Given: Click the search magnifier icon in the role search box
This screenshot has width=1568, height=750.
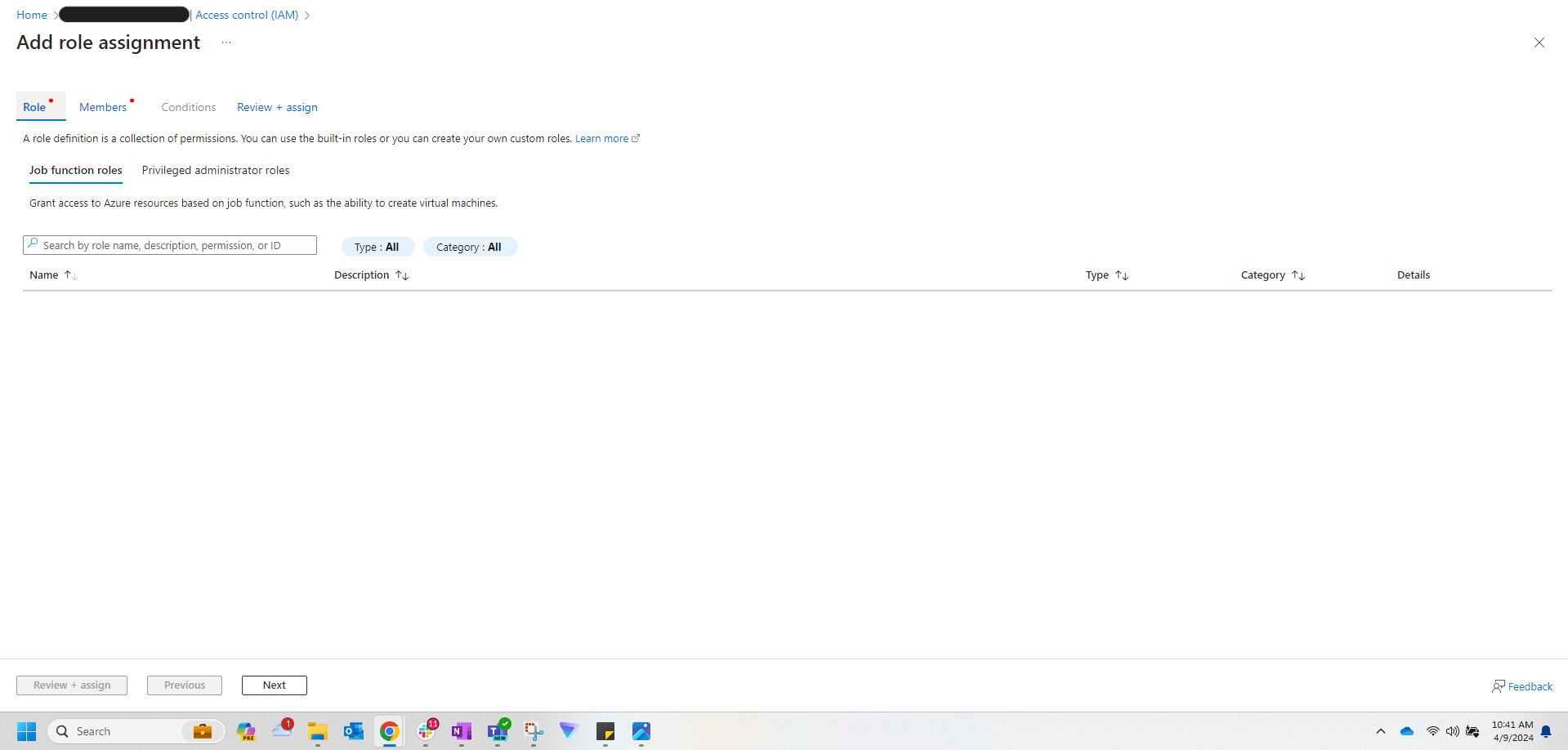Looking at the screenshot, I should (x=33, y=244).
